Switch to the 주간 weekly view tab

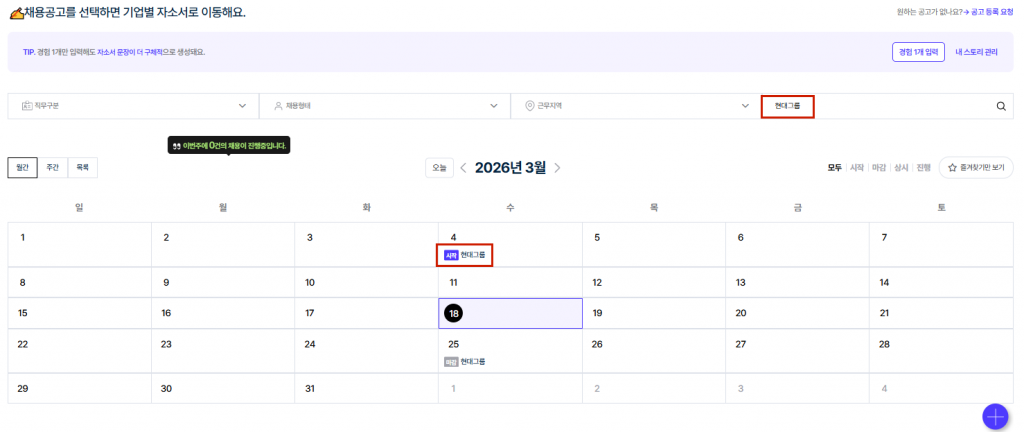click(x=53, y=168)
